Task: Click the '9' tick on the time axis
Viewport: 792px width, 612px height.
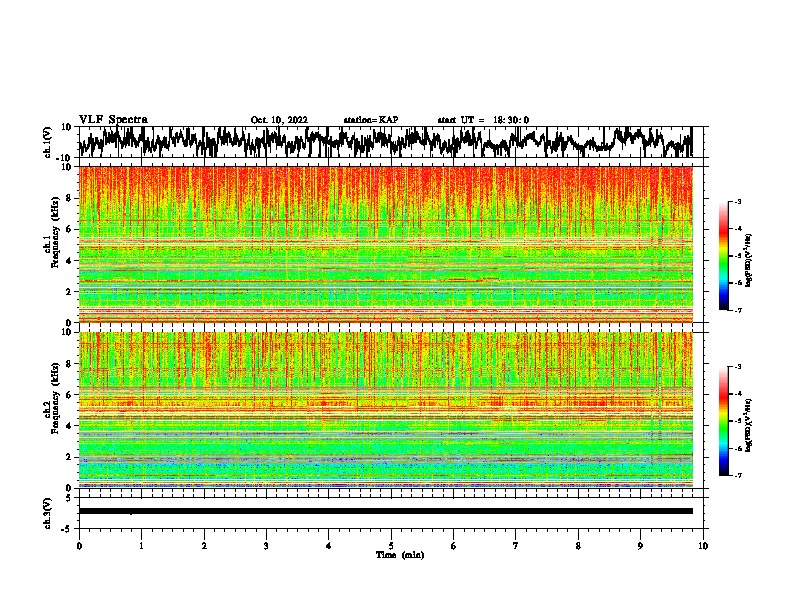Action: pos(640,546)
